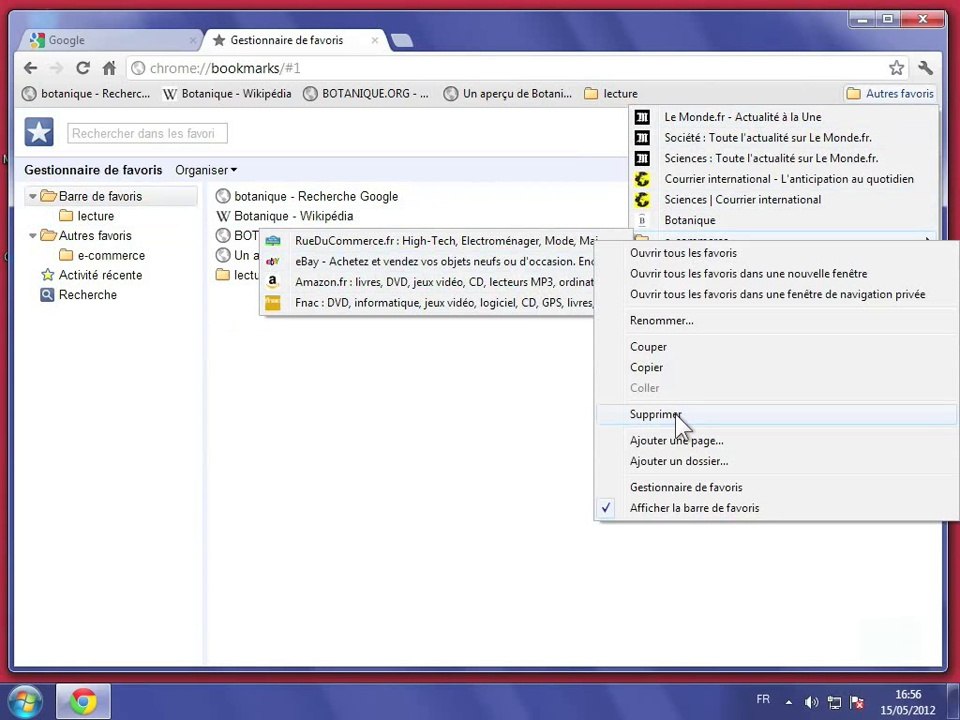Viewport: 960px width, 720px height.
Task: Choose Ouvrir tous les favoris
Action: [x=776, y=253]
